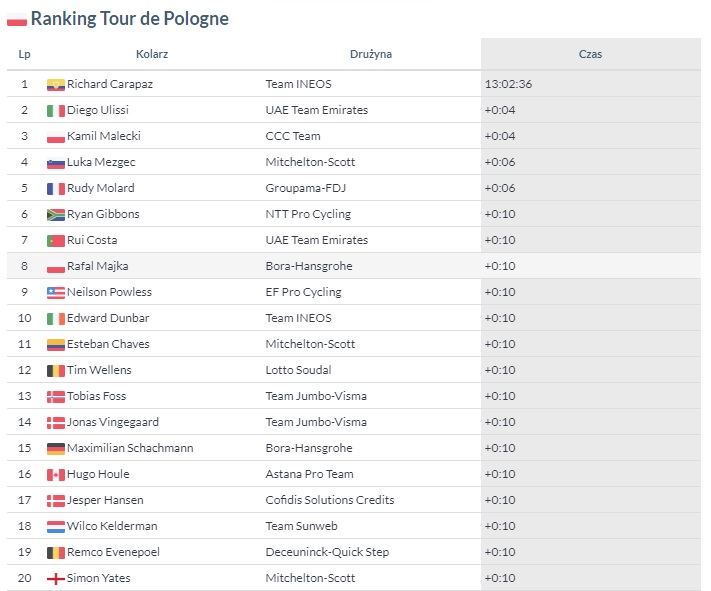Click Portuguese flag beside Rui Costa
Image resolution: width=711 pixels, height=591 pixels.
(56, 241)
